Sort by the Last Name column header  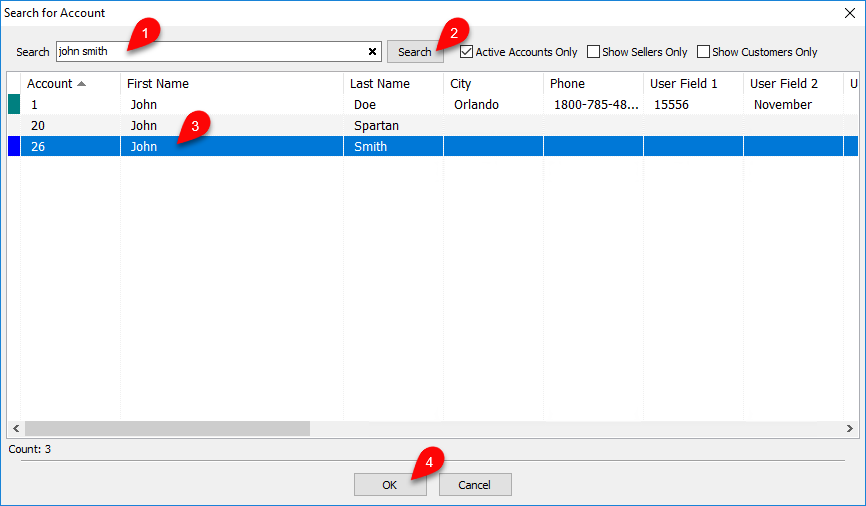[x=393, y=83]
